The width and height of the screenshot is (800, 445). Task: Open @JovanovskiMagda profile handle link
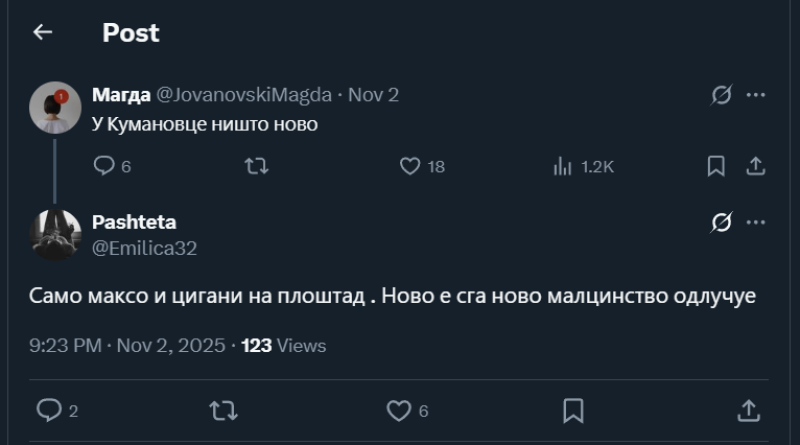244,95
